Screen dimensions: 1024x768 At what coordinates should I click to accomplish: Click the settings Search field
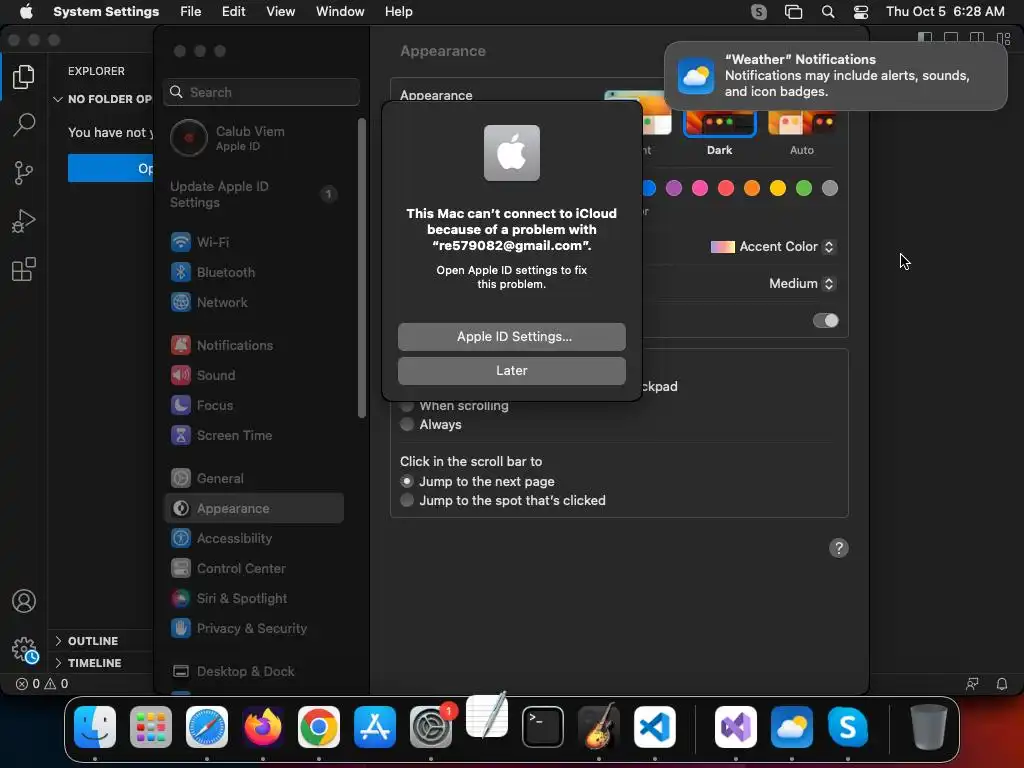[261, 92]
